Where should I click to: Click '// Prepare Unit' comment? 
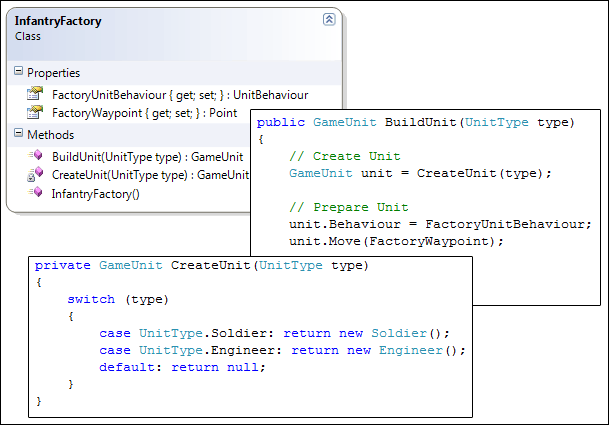348,207
